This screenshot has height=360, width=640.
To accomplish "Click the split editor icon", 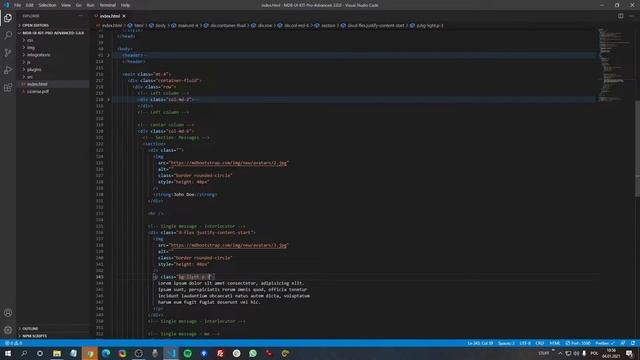I will pos(620,16).
